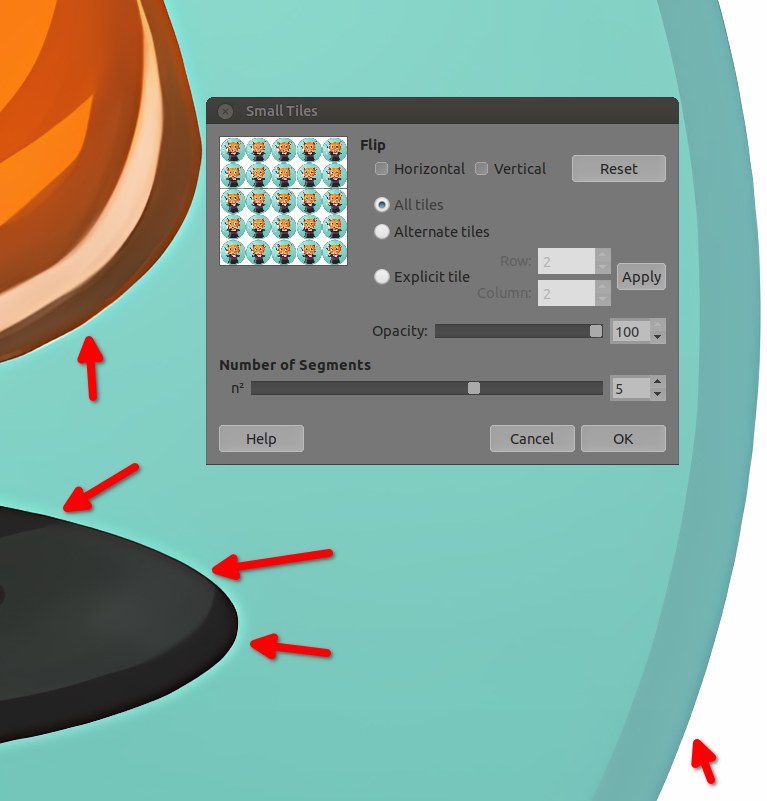Decrease Opacity value with down arrow

tap(658, 337)
